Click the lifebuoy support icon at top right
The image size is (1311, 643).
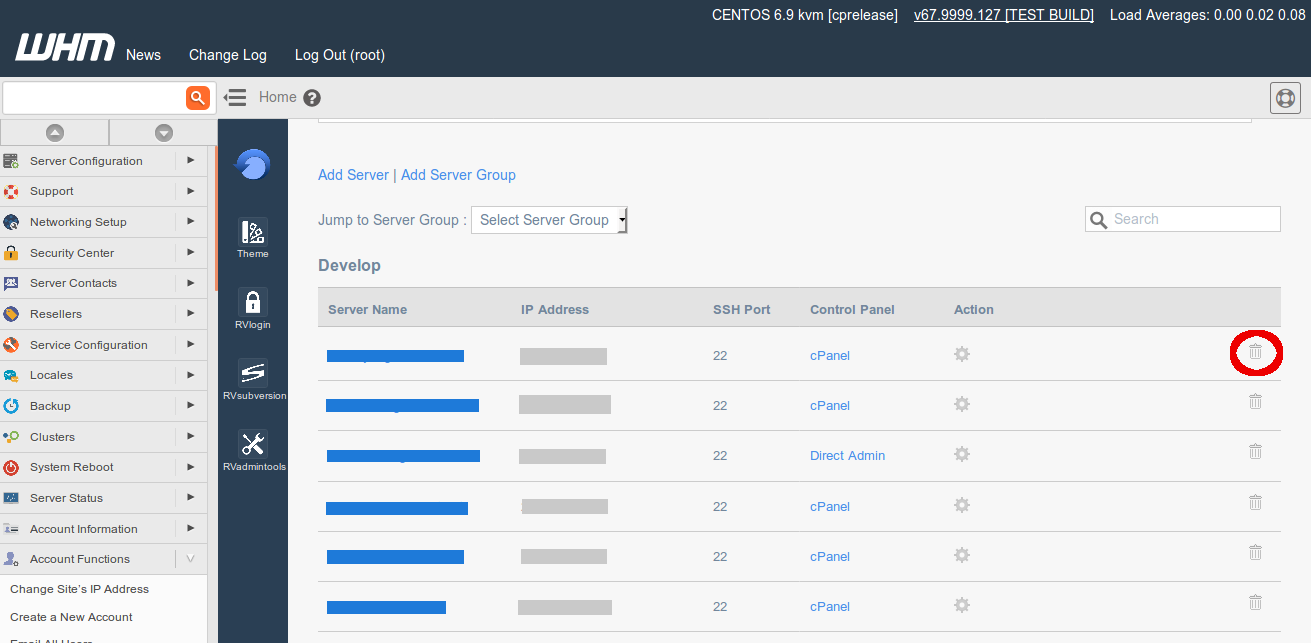tap(1285, 98)
